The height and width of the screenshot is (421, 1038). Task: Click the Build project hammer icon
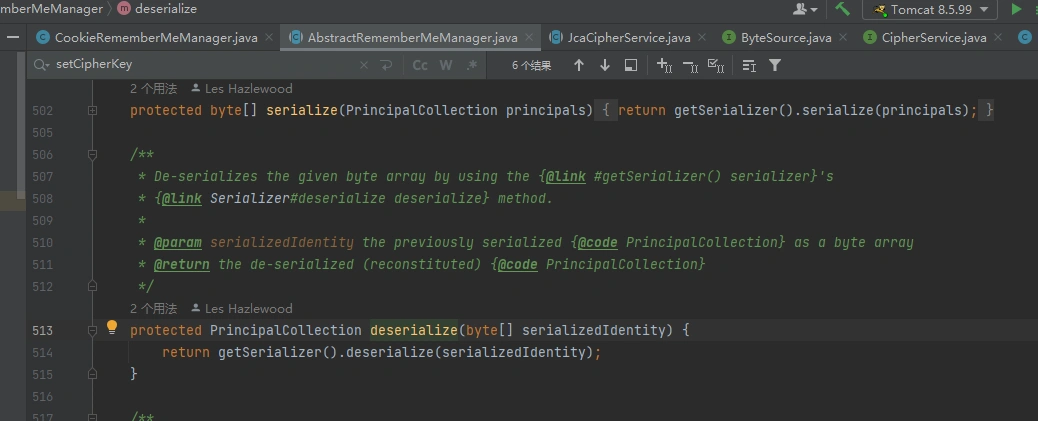[x=843, y=9]
